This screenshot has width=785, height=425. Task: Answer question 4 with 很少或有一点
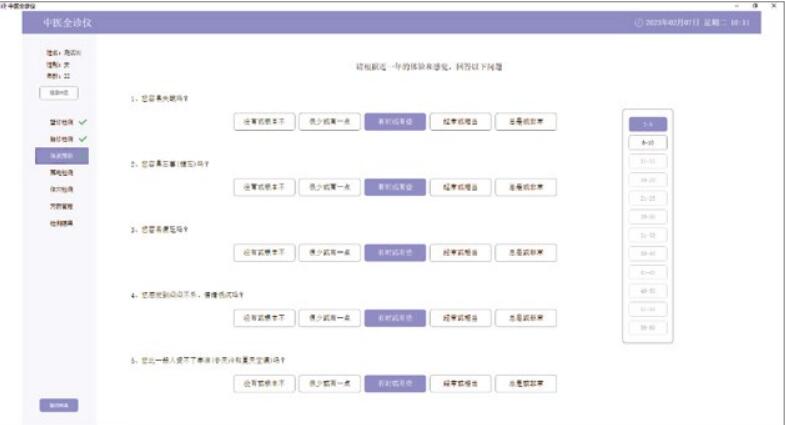[x=329, y=318]
